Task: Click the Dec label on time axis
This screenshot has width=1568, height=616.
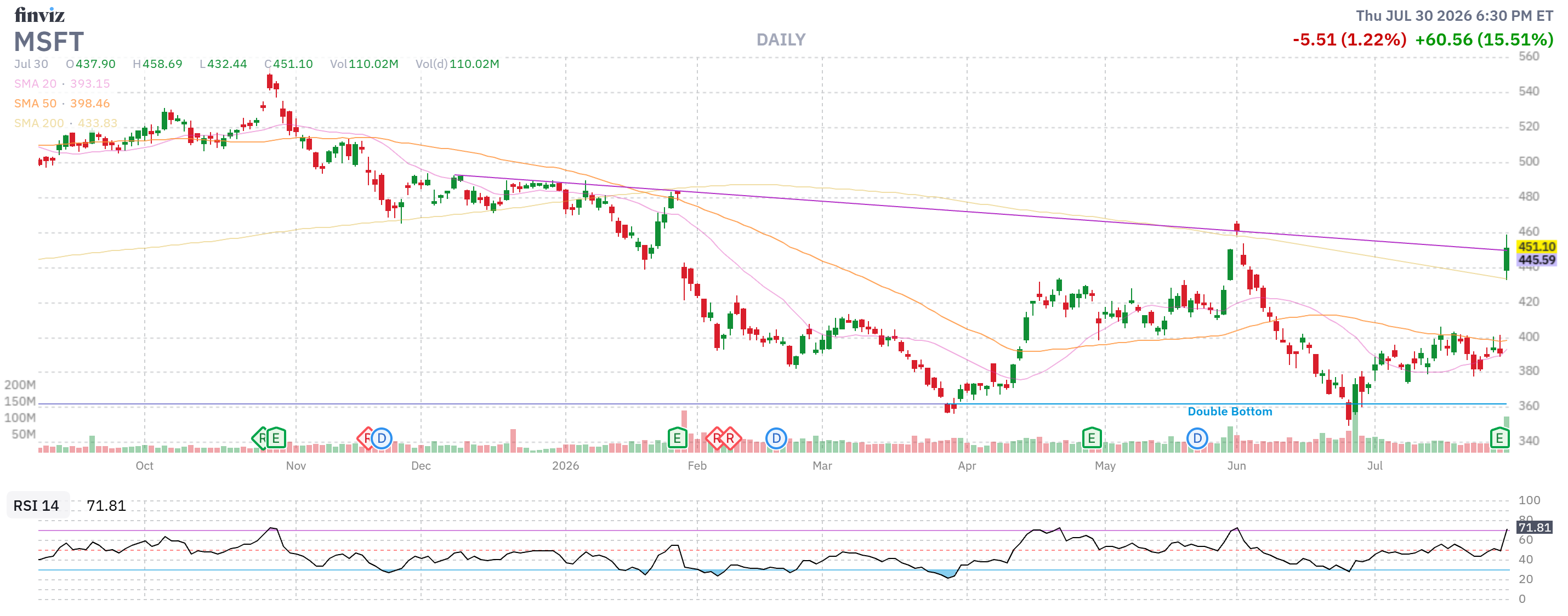Action: click(x=421, y=466)
